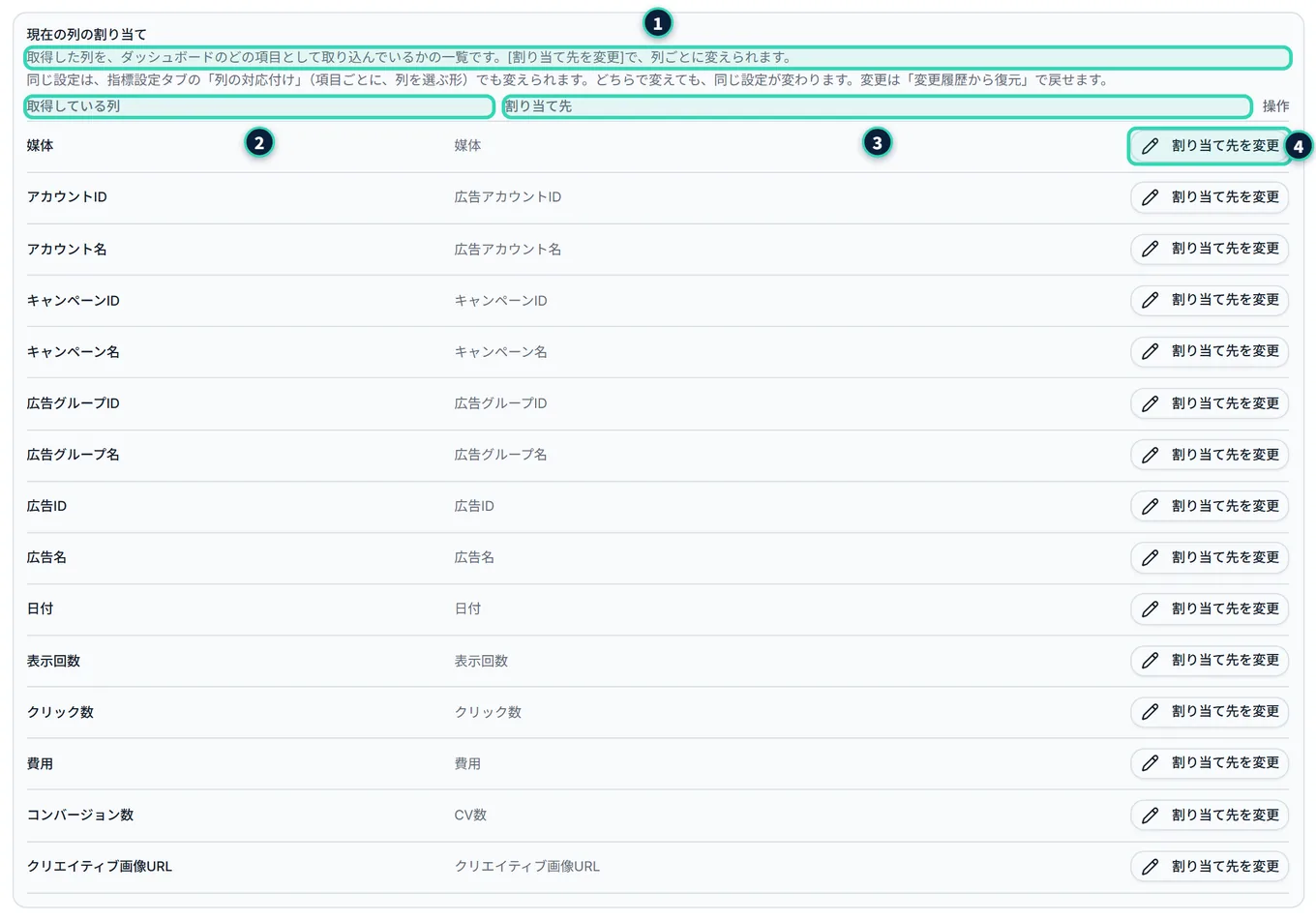
Task: Click the pencil icon in the 媒体 row
Action: coord(1150,146)
